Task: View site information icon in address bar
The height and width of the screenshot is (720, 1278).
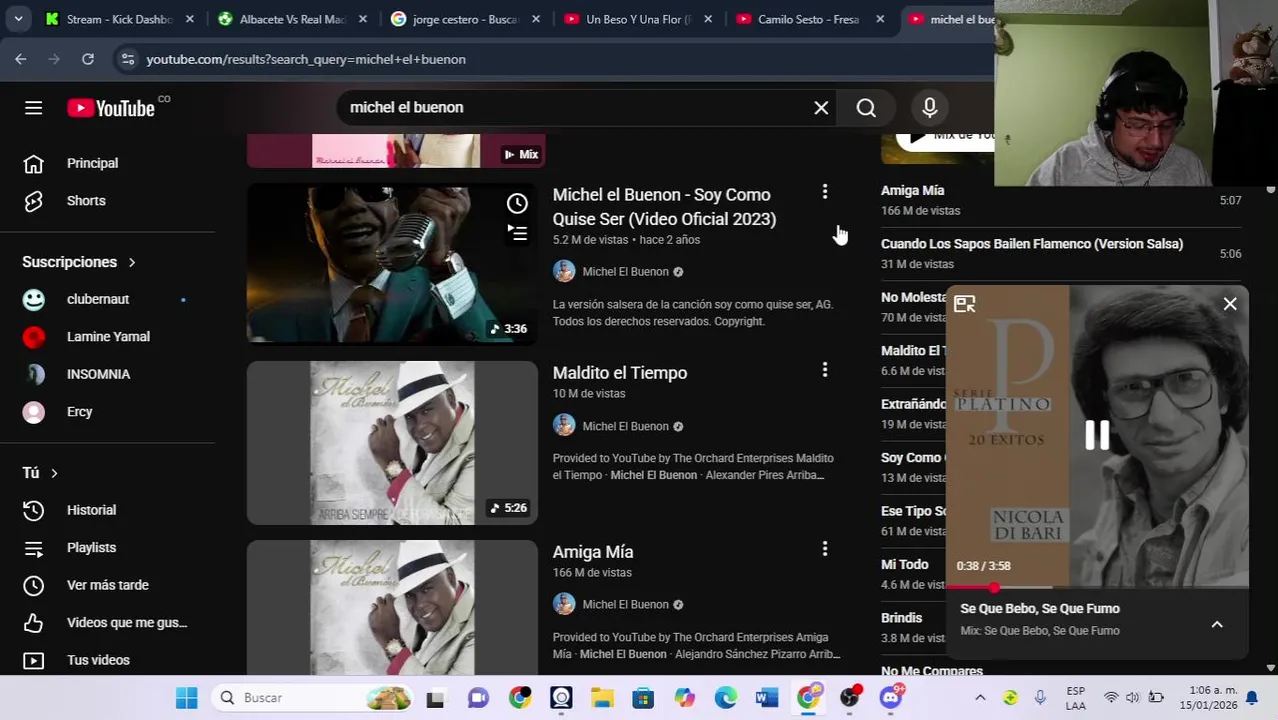Action: [x=127, y=59]
